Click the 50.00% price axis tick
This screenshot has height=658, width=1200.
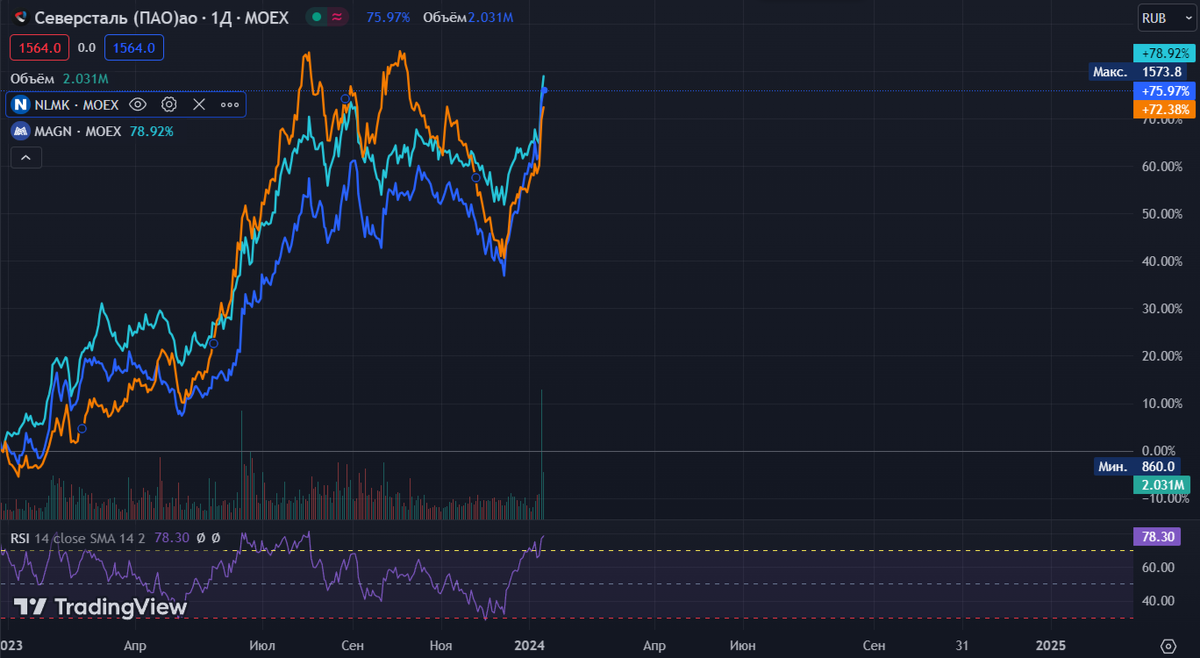pos(1163,214)
